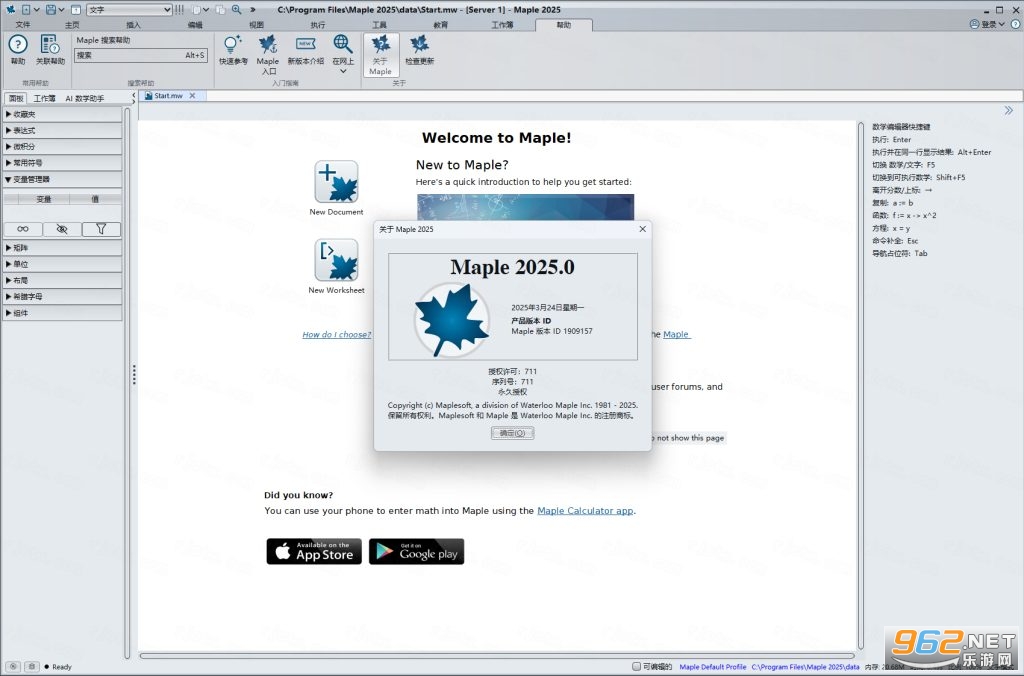Click the New Worksheet maple icon
This screenshot has width=1024, height=676.
tap(336, 260)
